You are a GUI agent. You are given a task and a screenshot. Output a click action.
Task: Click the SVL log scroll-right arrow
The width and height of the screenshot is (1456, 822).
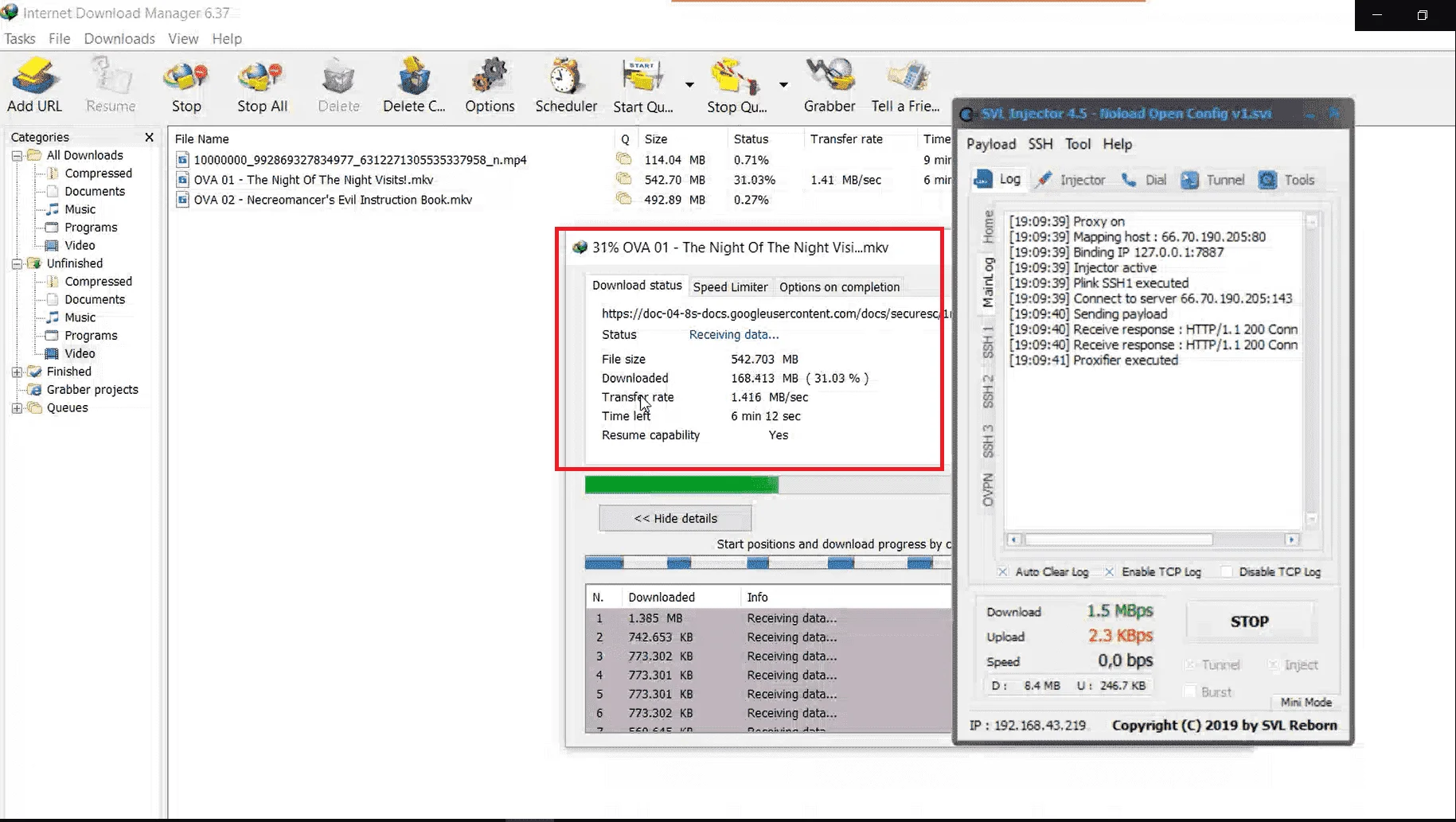pyautogui.click(x=1291, y=540)
